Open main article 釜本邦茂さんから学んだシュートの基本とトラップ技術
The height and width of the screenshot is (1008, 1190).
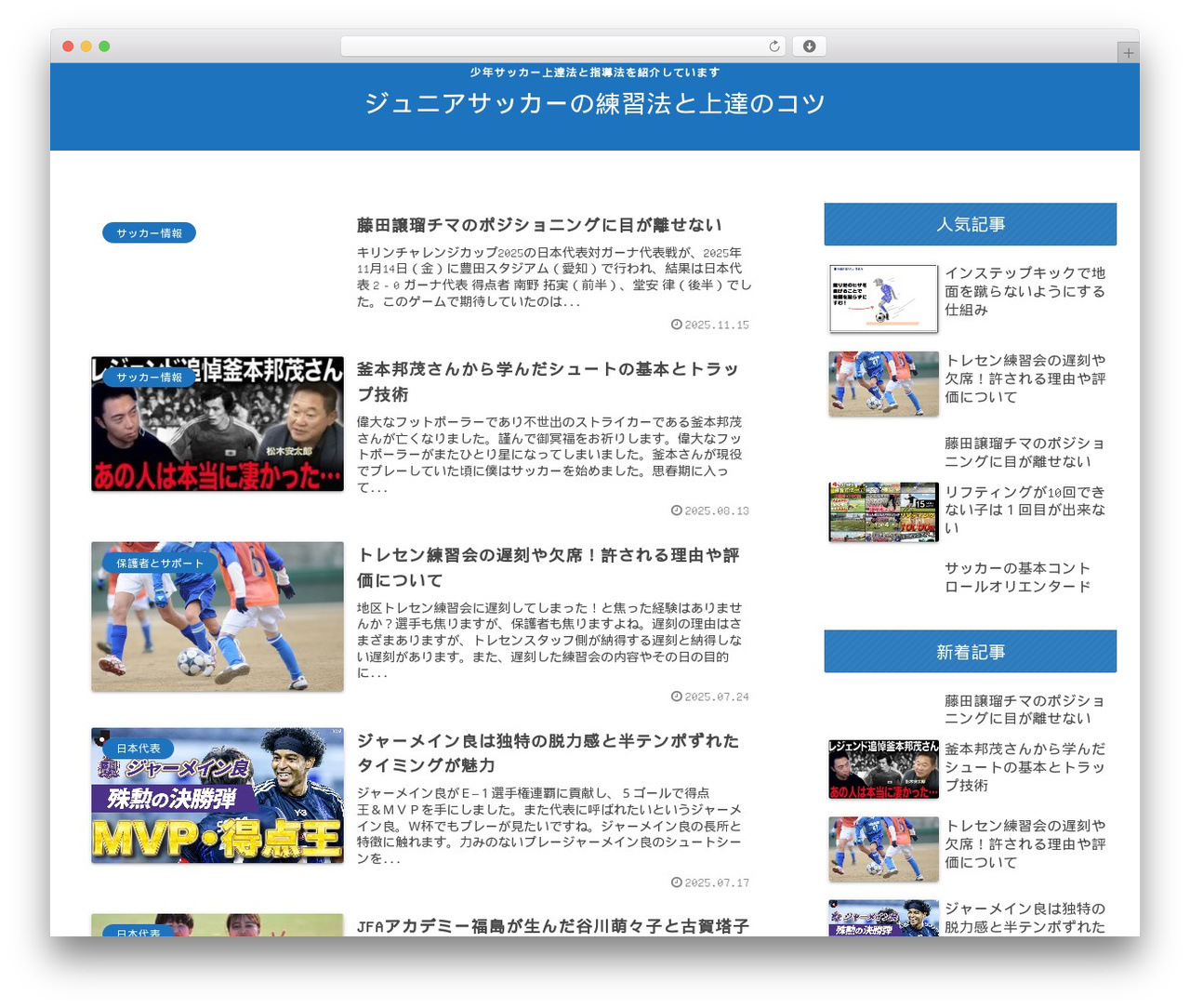tap(548, 381)
